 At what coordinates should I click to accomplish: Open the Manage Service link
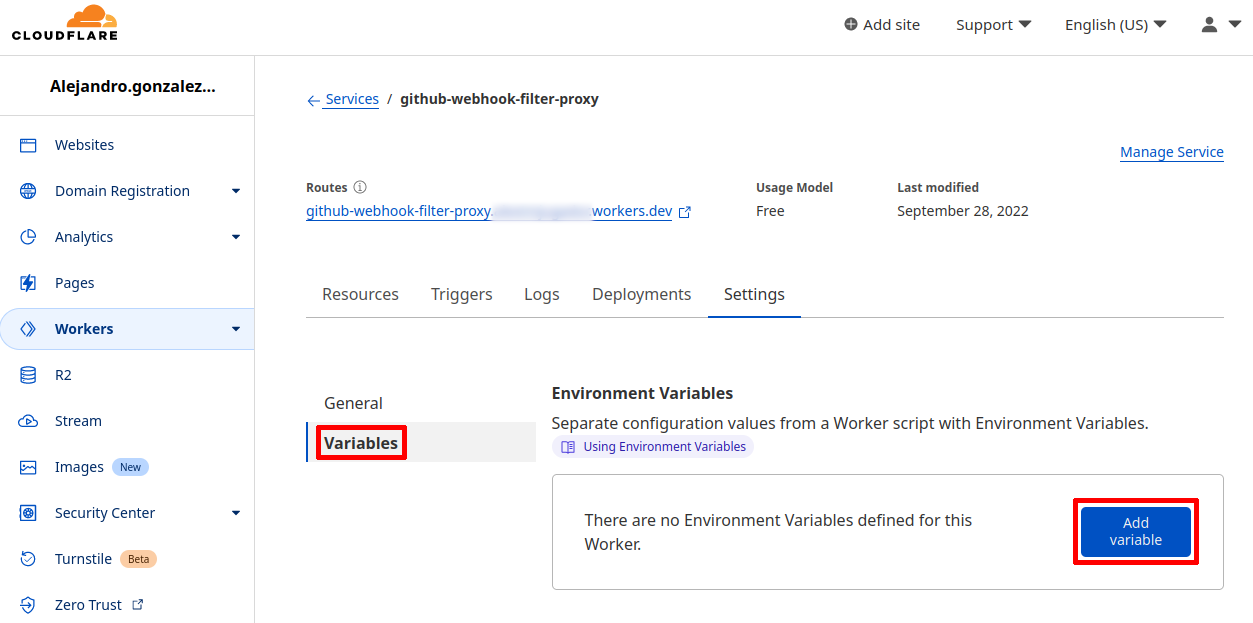click(x=1171, y=152)
